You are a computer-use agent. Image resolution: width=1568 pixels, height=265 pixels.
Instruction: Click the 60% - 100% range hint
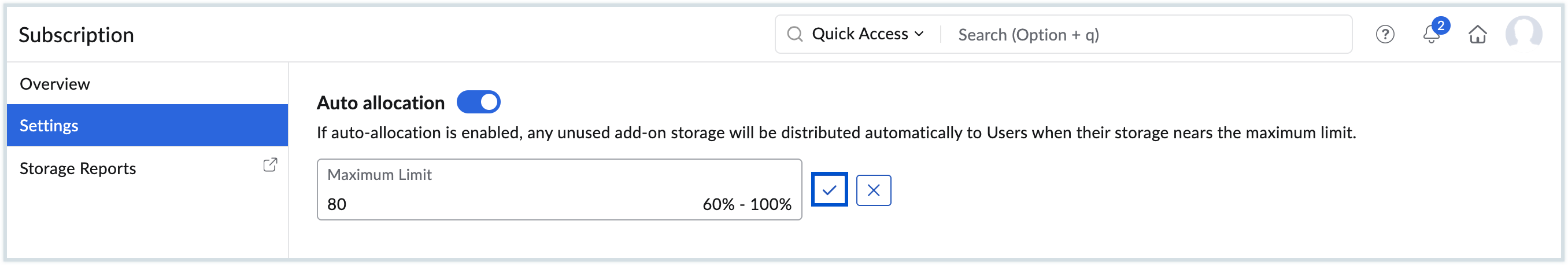746,204
